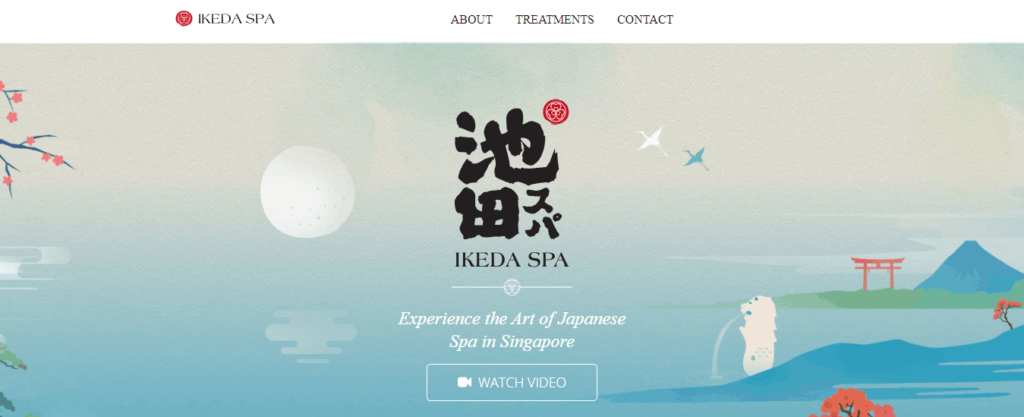This screenshot has width=1024, height=417.
Task: Open the CONTACT page
Action: 645,20
